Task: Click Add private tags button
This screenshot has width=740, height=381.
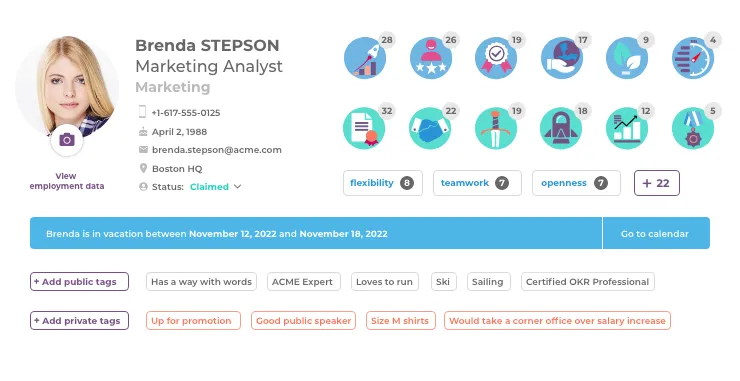Action: pyautogui.click(x=79, y=321)
